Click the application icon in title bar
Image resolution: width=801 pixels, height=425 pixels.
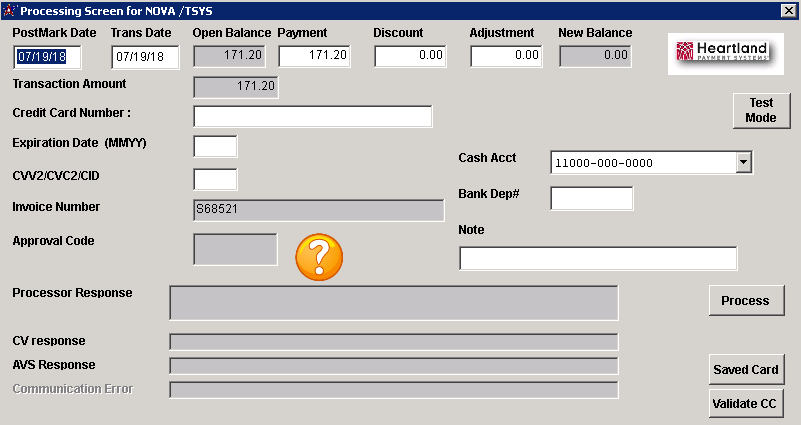point(9,11)
